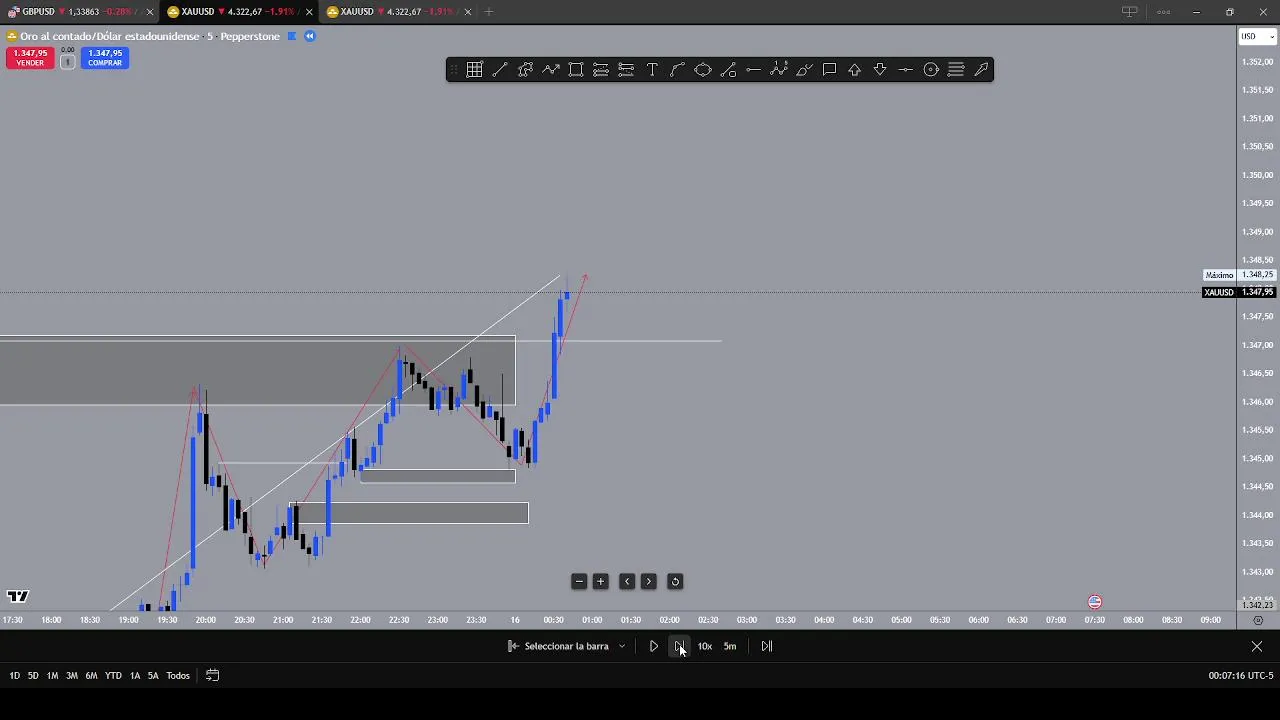The width and height of the screenshot is (1280, 720).
Task: Select the line-with-box measure tool
Action: [728, 69]
